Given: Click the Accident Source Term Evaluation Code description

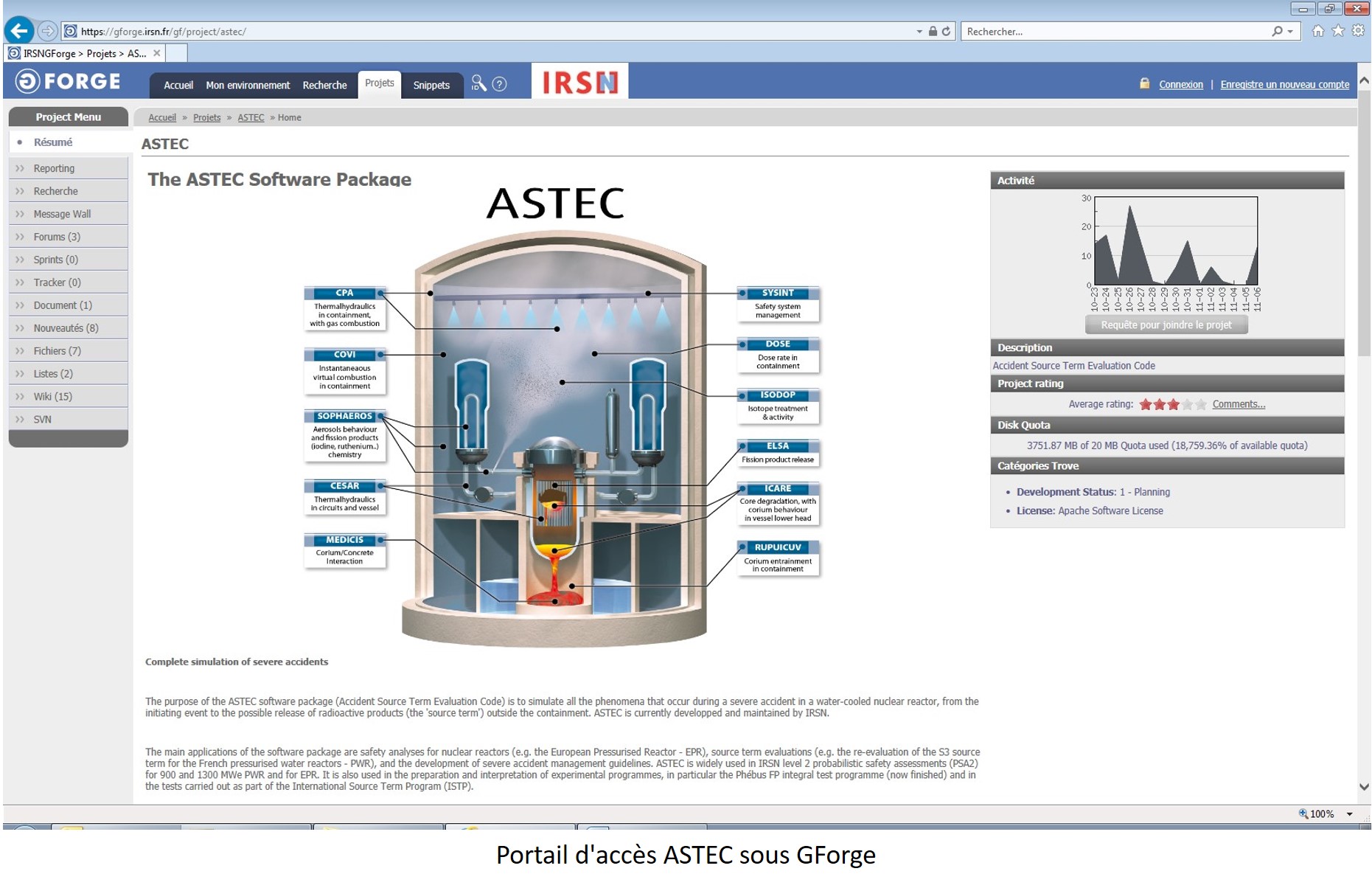Looking at the screenshot, I should coord(1073,366).
